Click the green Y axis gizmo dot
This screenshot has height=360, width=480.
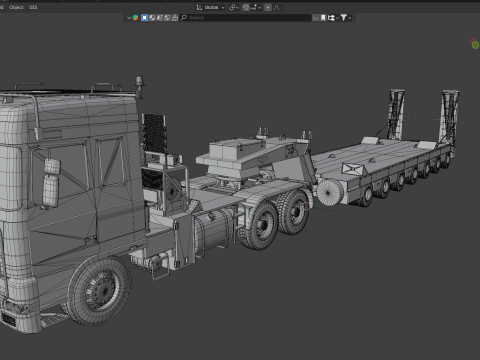(x=476, y=45)
